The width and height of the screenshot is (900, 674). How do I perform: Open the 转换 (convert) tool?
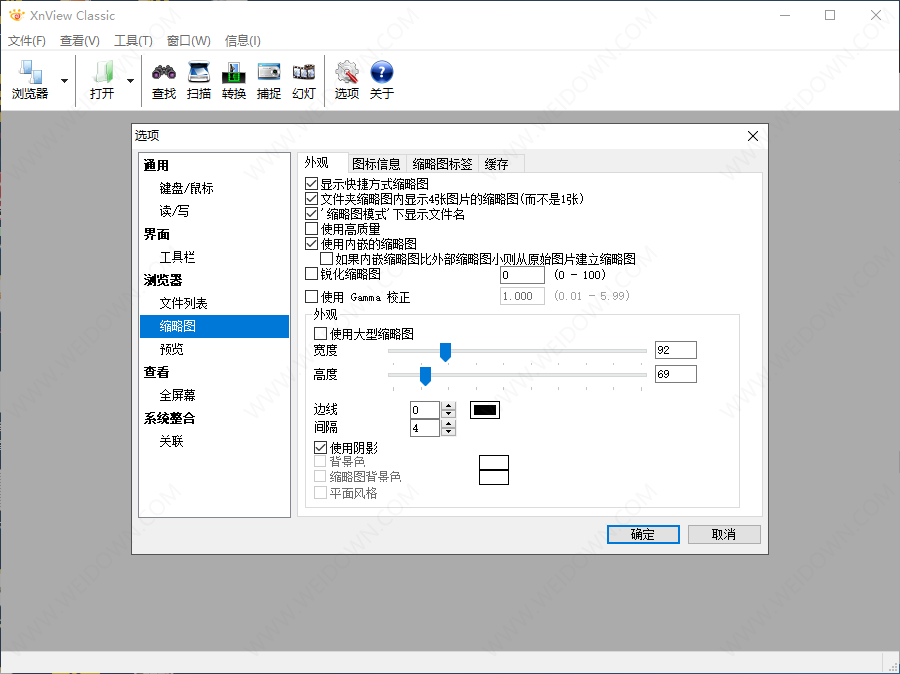pos(233,78)
